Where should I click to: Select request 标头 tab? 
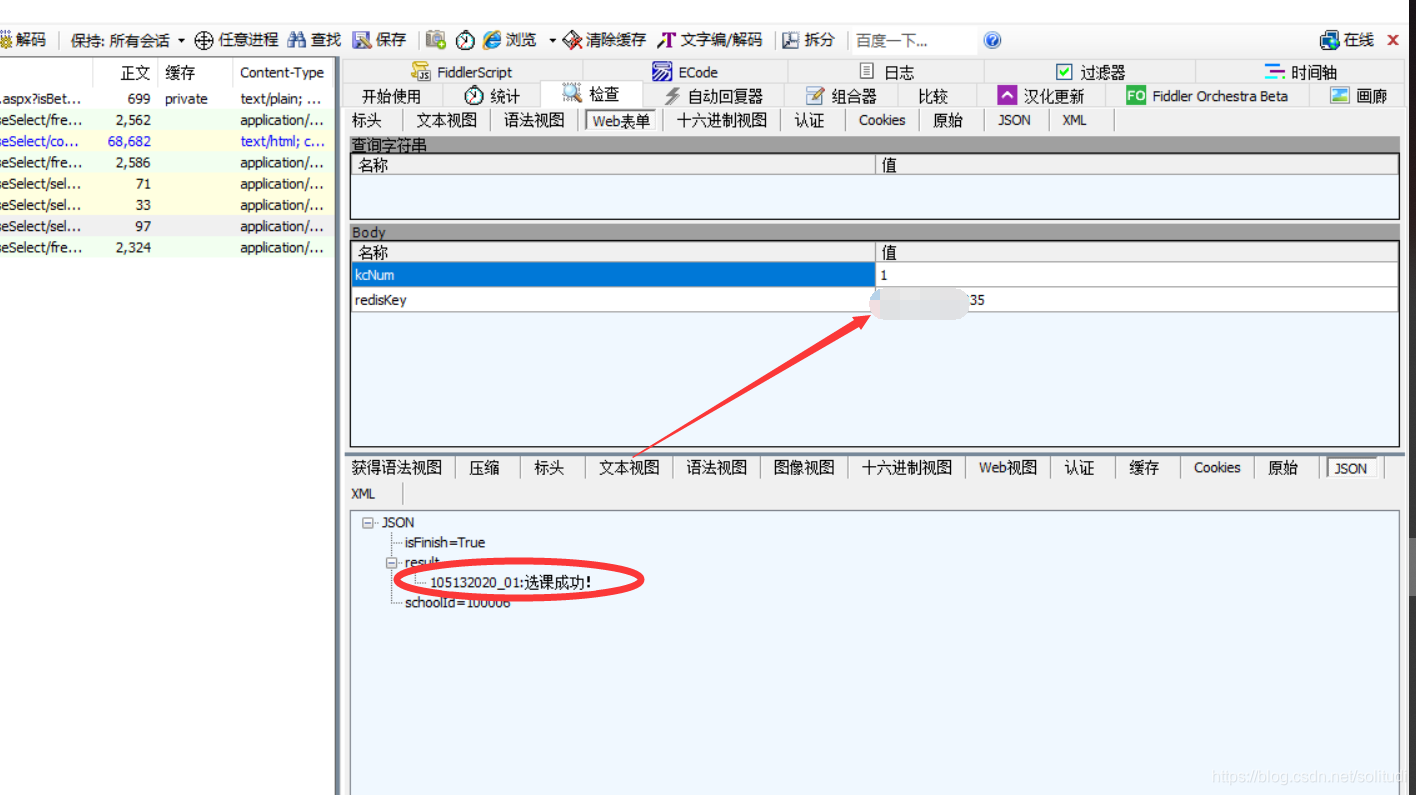click(367, 120)
